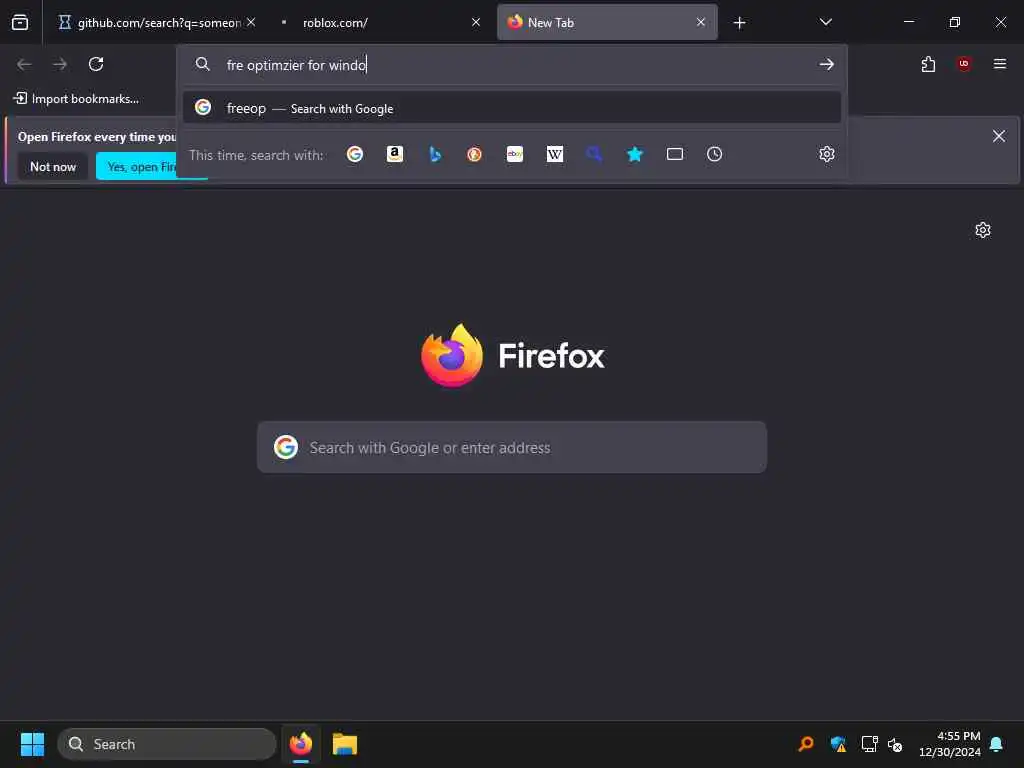Click the address bar text field

(x=513, y=65)
